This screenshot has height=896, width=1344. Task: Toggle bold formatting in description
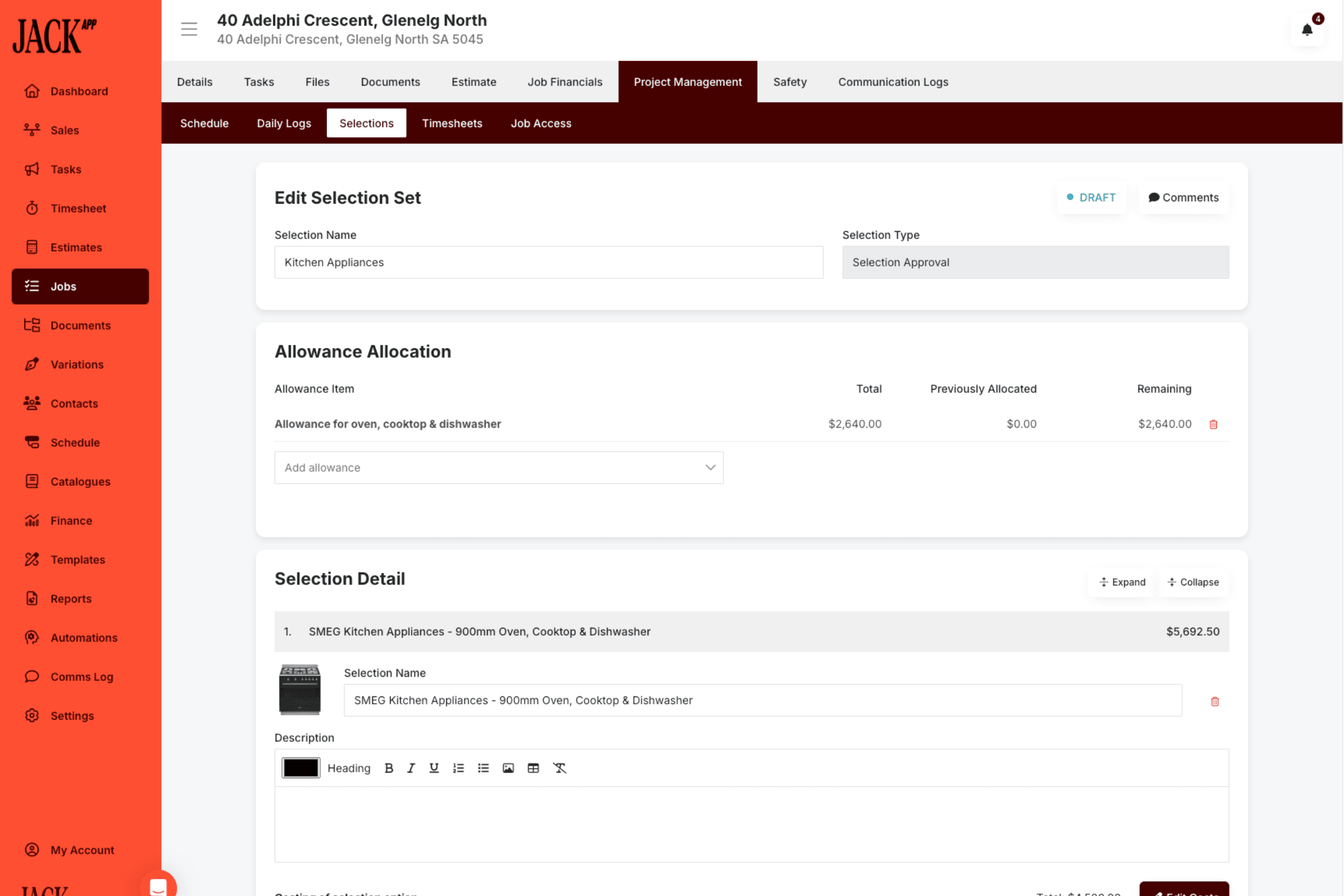point(389,768)
